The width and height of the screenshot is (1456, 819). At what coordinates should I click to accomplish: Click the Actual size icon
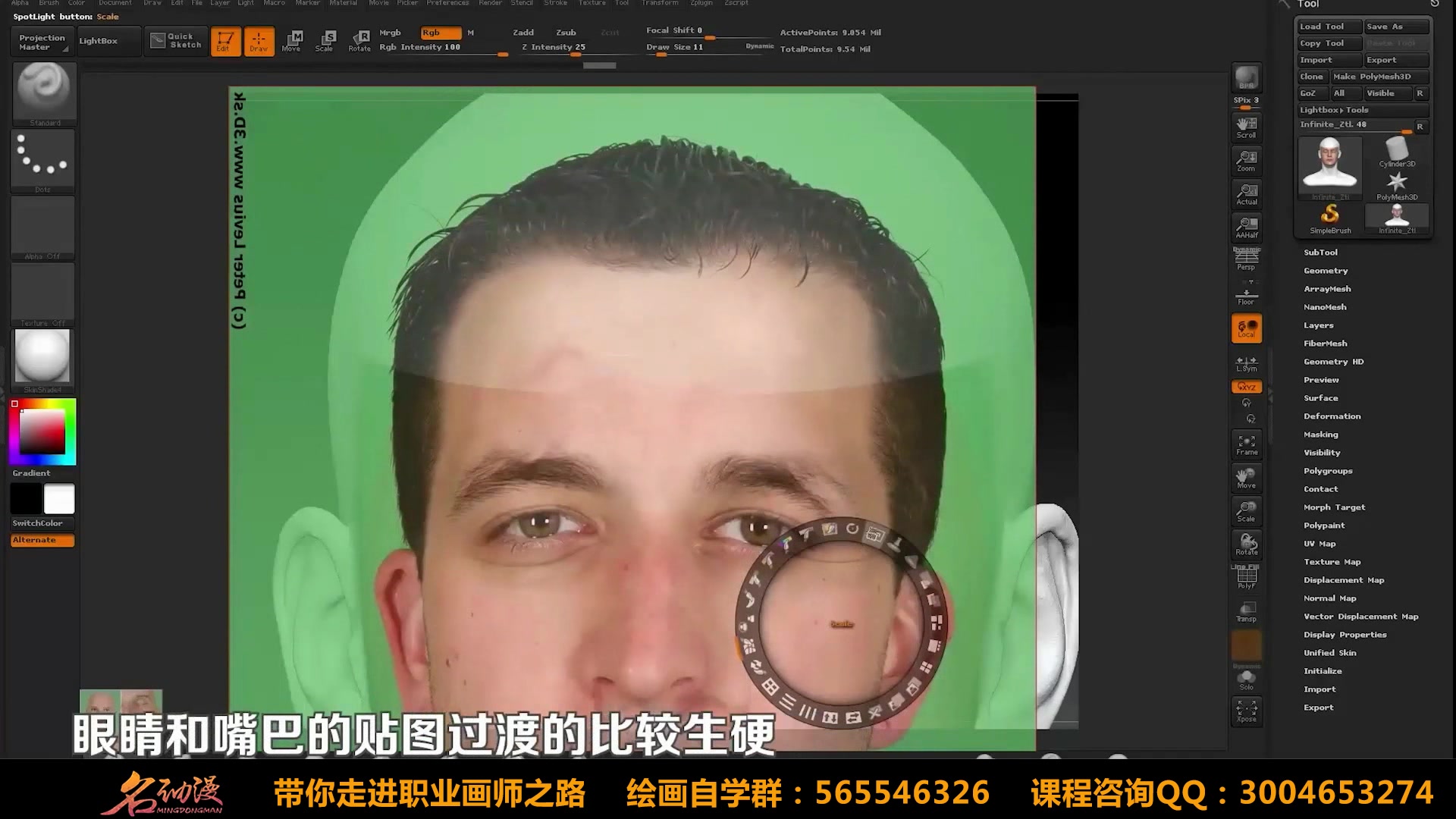1247,194
